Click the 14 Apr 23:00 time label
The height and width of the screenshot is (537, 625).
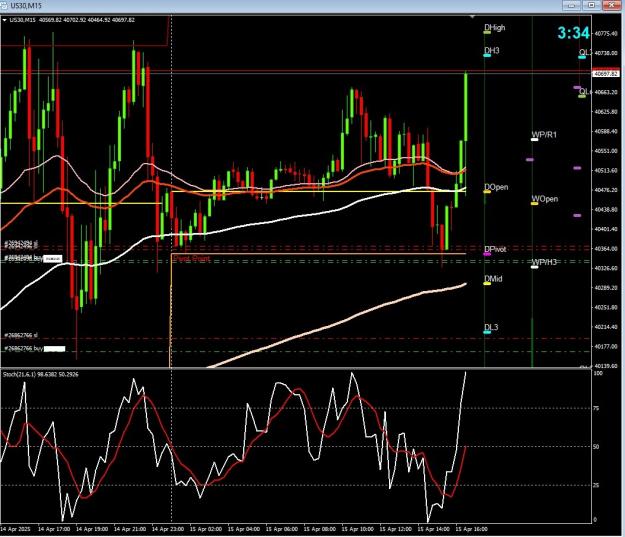(x=168, y=529)
